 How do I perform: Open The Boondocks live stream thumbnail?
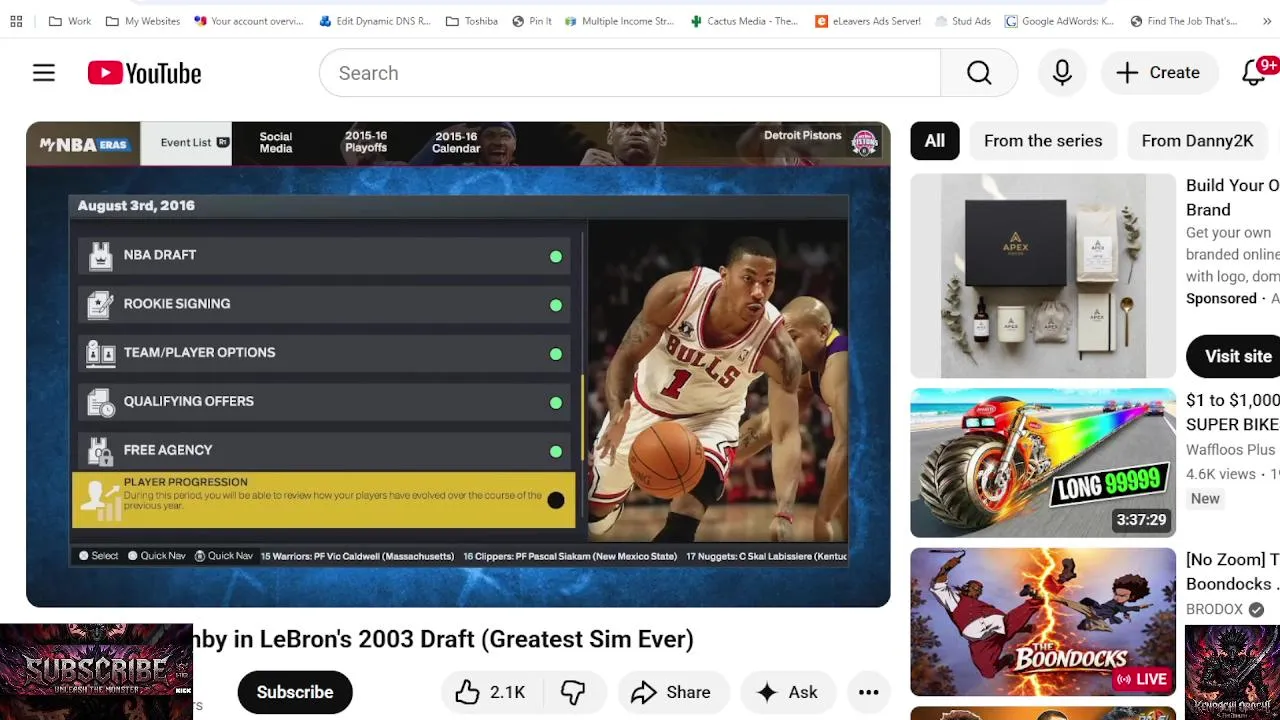pyautogui.click(x=1043, y=622)
